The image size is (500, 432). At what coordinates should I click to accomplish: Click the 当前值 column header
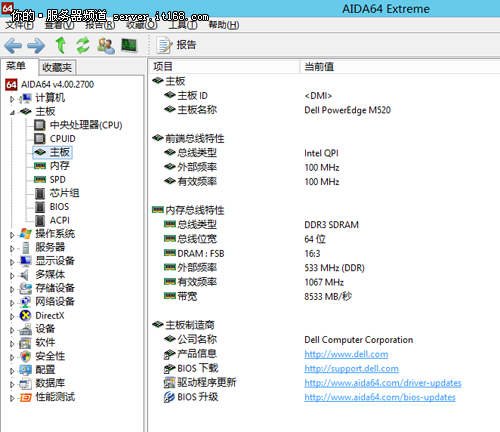(400, 67)
